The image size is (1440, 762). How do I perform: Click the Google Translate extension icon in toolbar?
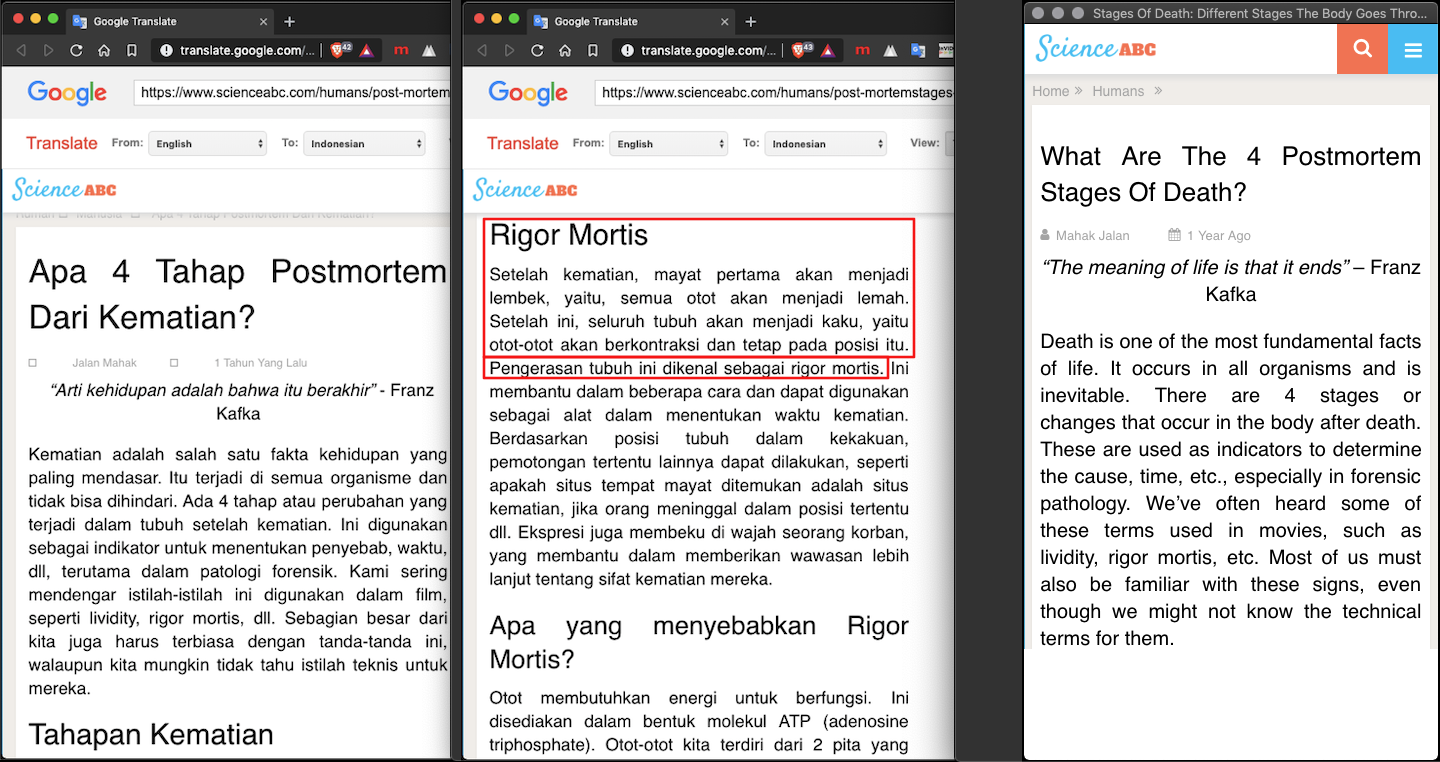(920, 50)
